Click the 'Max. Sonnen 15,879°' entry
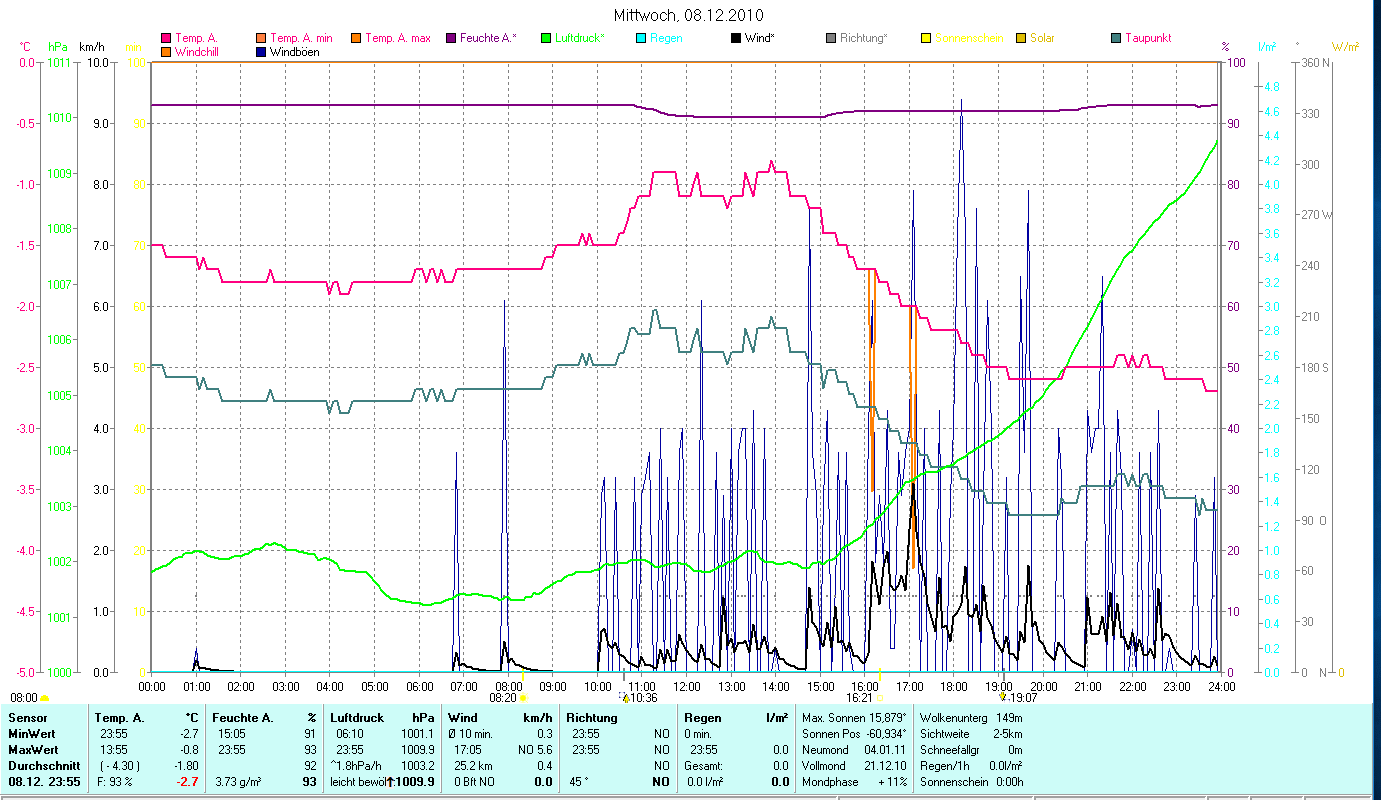 point(854,718)
